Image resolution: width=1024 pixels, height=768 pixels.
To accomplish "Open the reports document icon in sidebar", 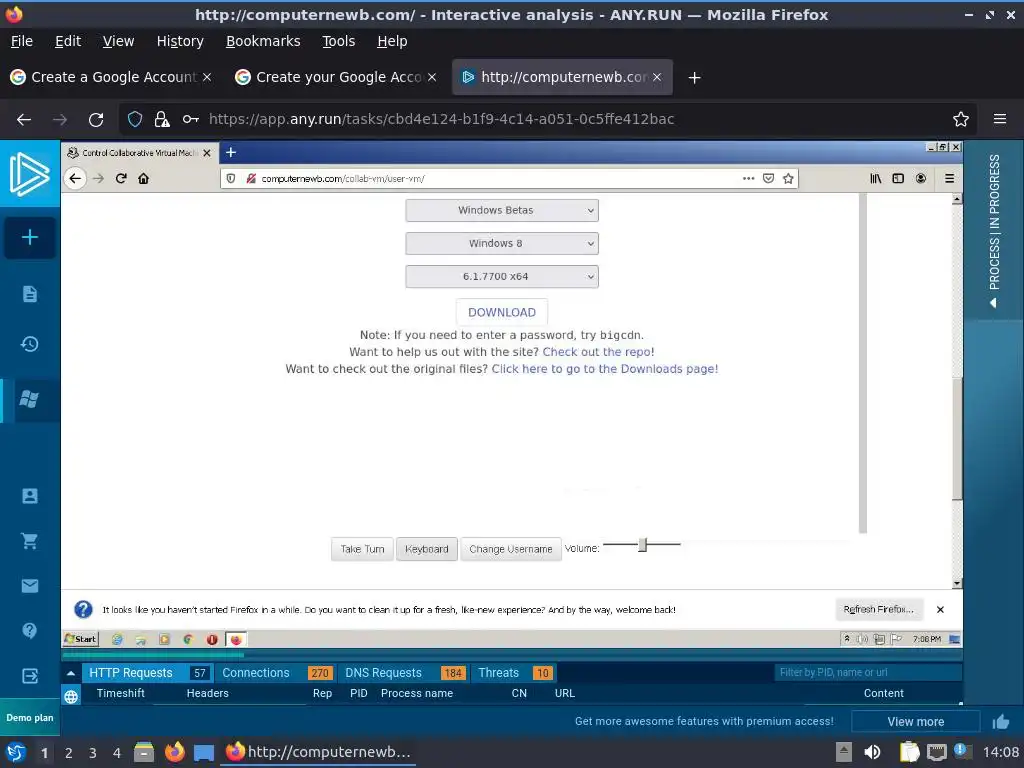I will (29, 294).
